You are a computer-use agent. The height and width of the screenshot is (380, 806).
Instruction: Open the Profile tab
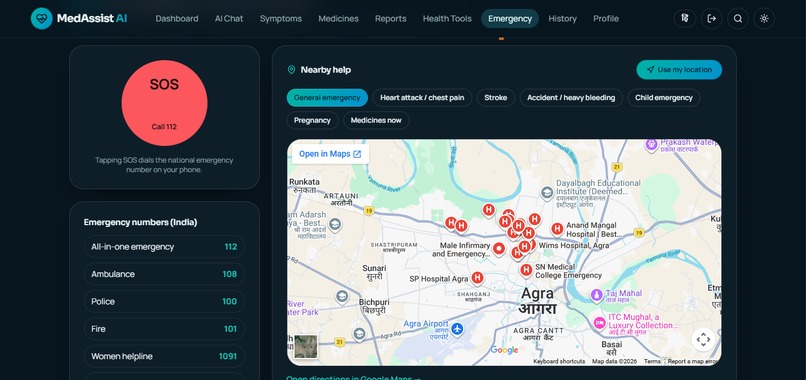[606, 19]
